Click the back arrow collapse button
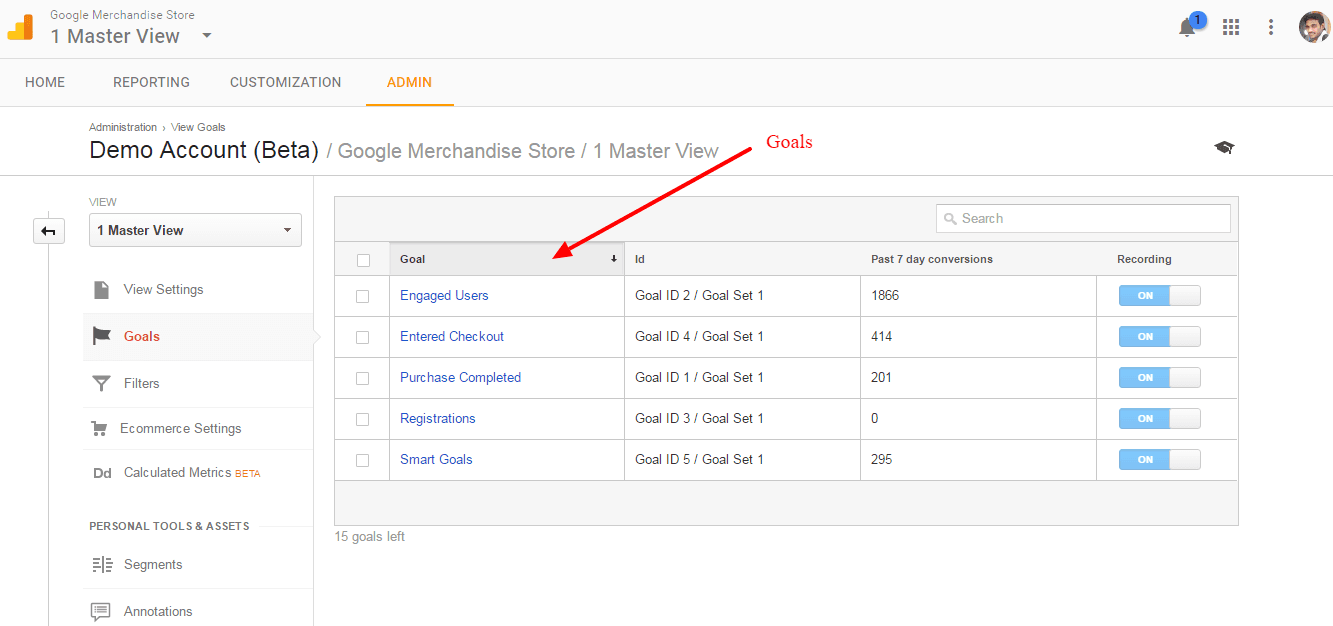Viewport: 1333px width, 626px height. (x=48, y=231)
